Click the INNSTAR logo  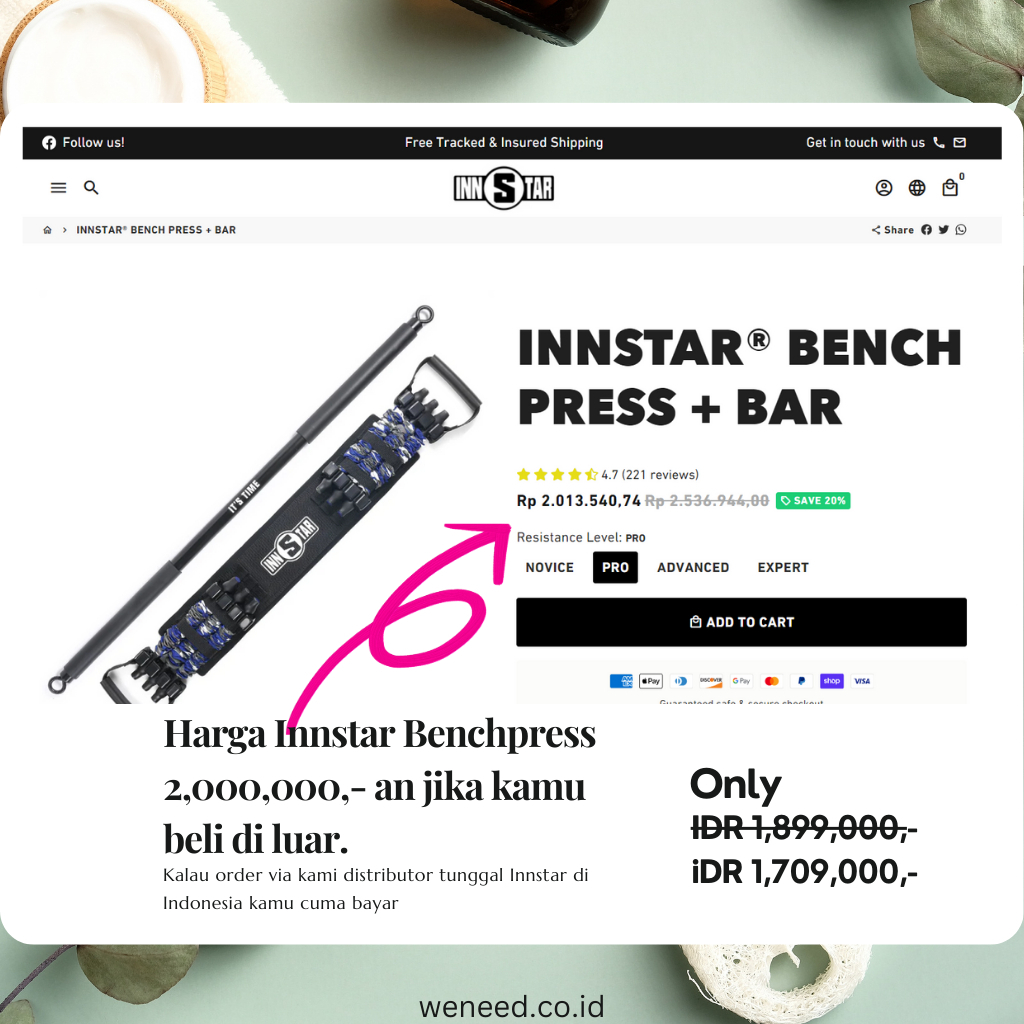tap(504, 189)
